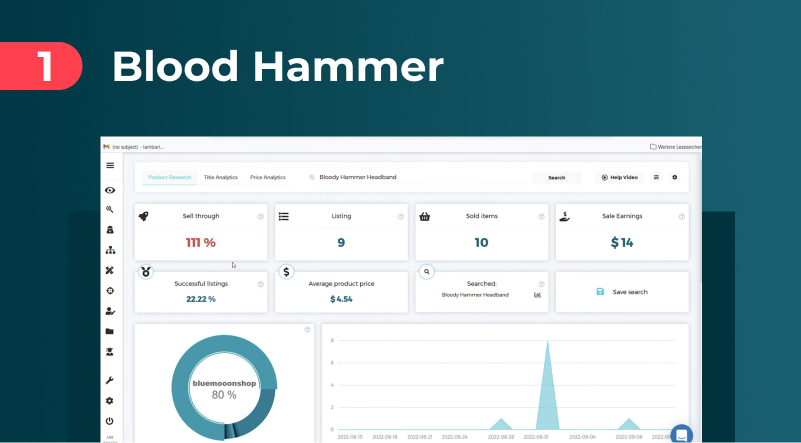Switch to the Price Analytics tab
This screenshot has height=443, width=801.
pyautogui.click(x=268, y=177)
